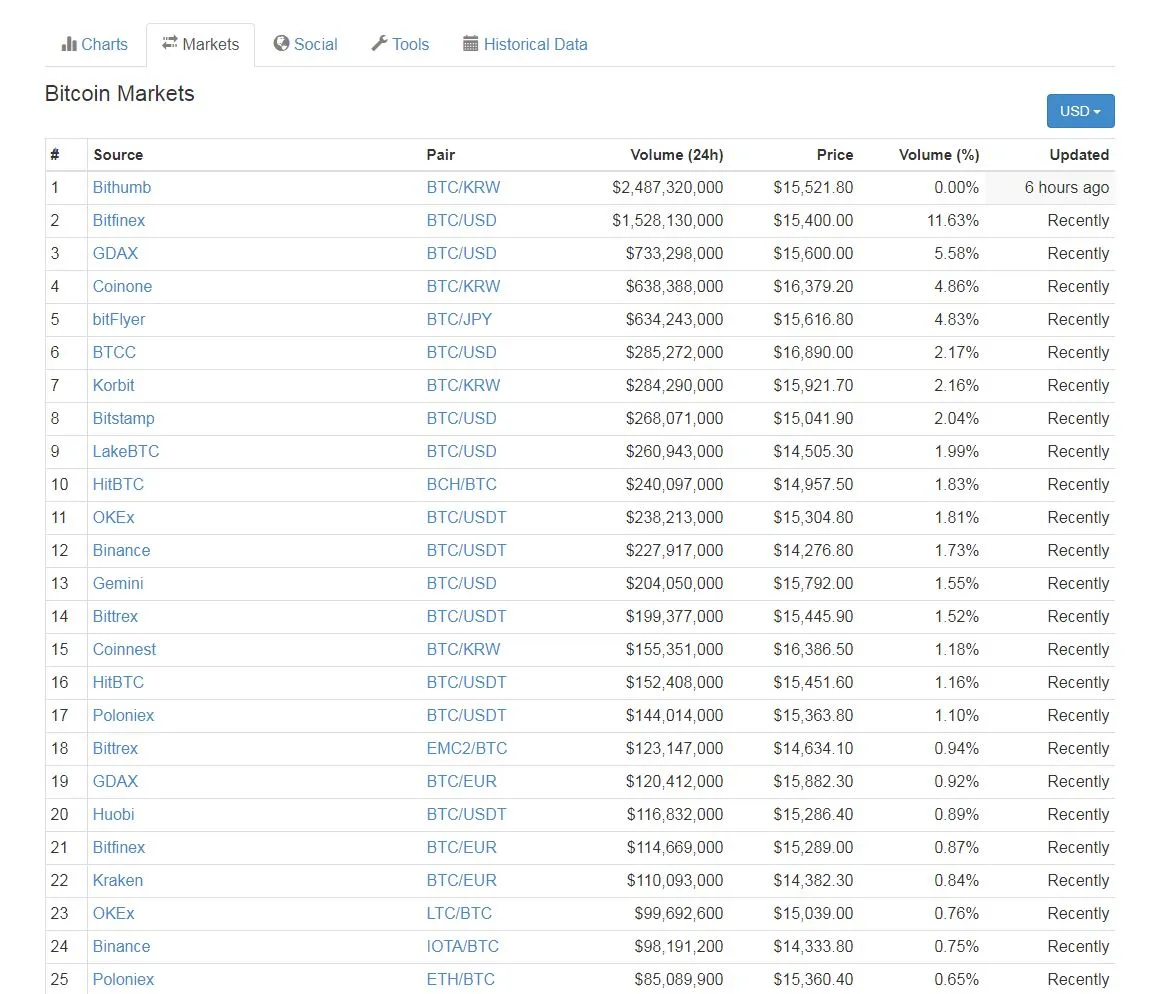
Task: Open the BTC/JPY pair on bitFlyer
Action: coord(459,319)
